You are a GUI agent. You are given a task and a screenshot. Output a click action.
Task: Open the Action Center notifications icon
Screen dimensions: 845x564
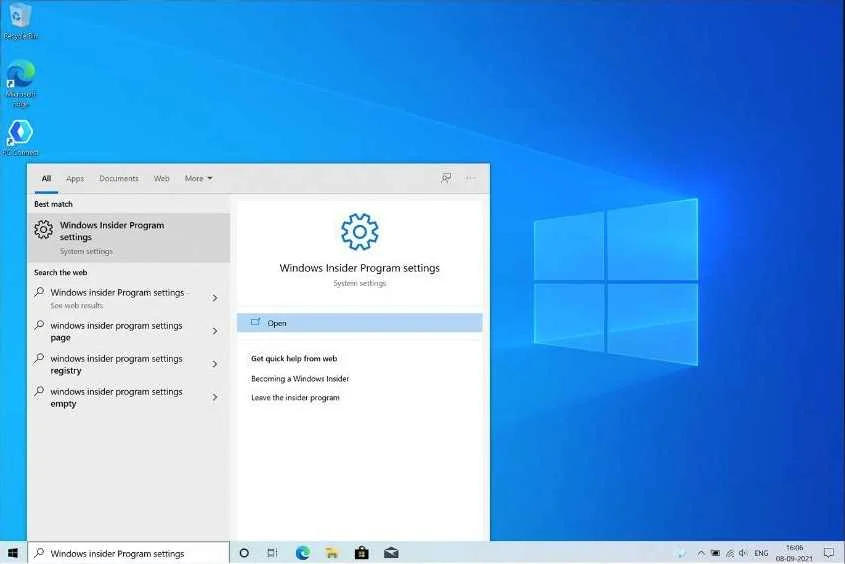coord(829,553)
